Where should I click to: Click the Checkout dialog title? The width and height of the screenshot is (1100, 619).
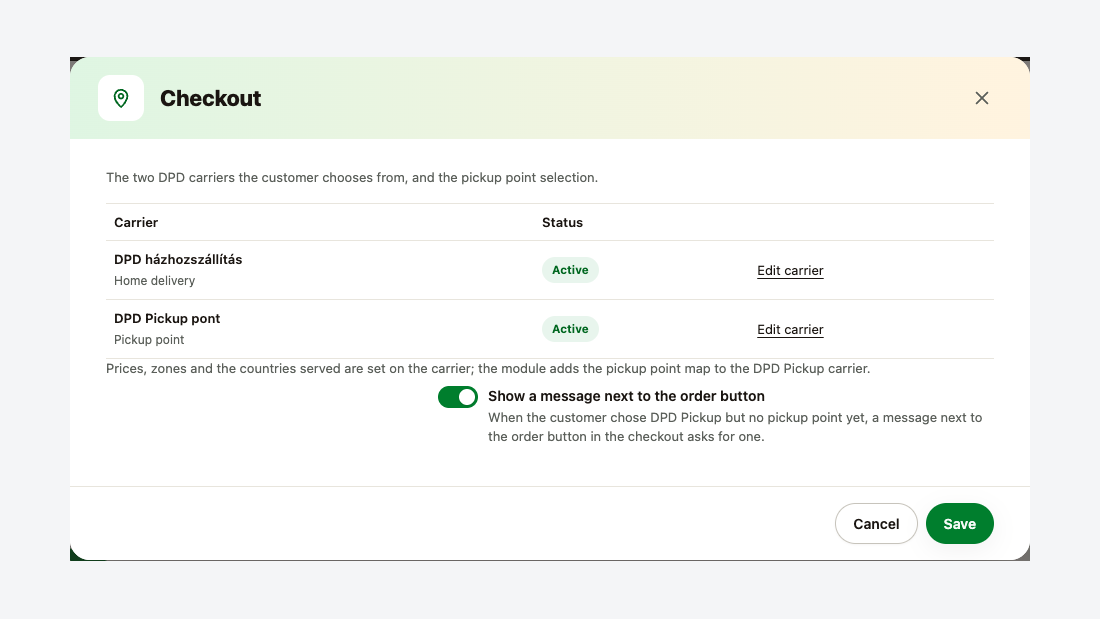pos(210,98)
